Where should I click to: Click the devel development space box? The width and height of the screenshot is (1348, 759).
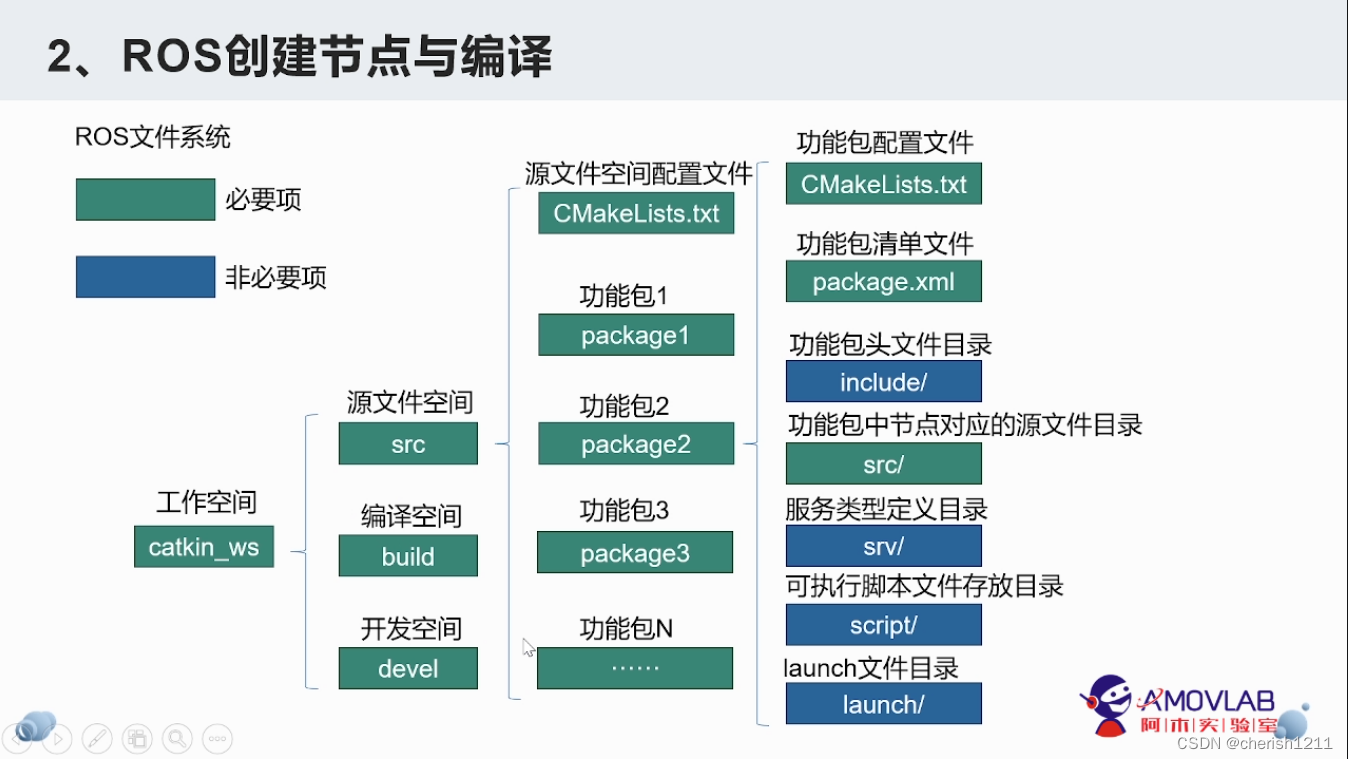(x=408, y=668)
